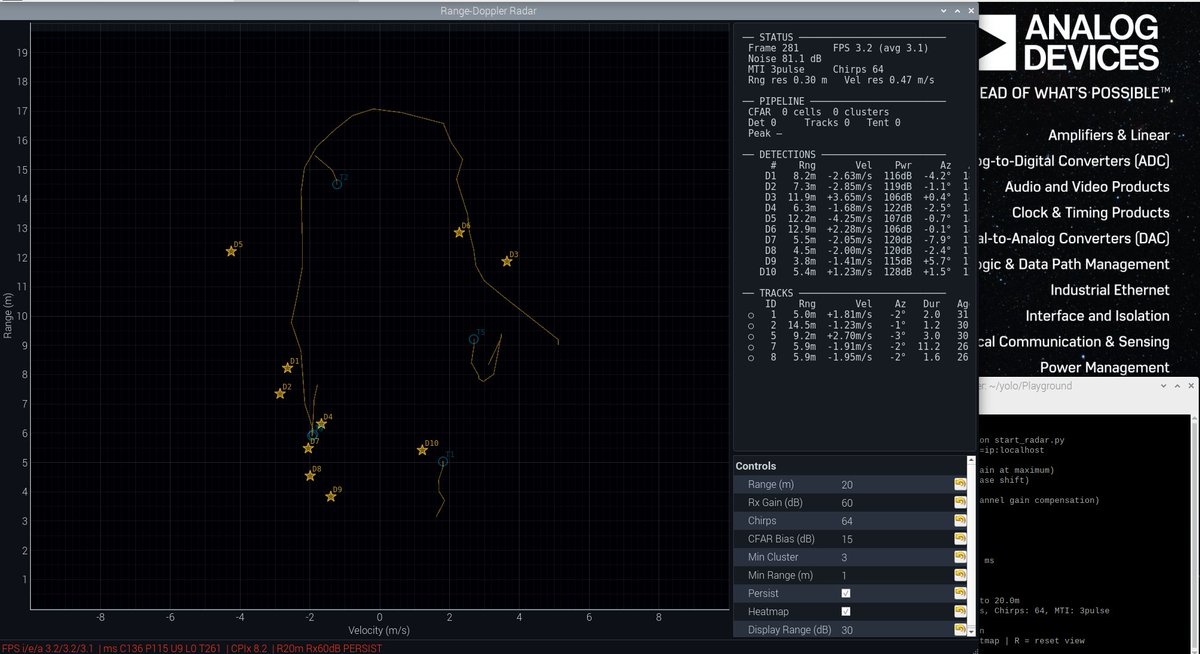Reset the Heatmap setting
Screen dimensions: 1200x654
pyautogui.click(x=960, y=611)
